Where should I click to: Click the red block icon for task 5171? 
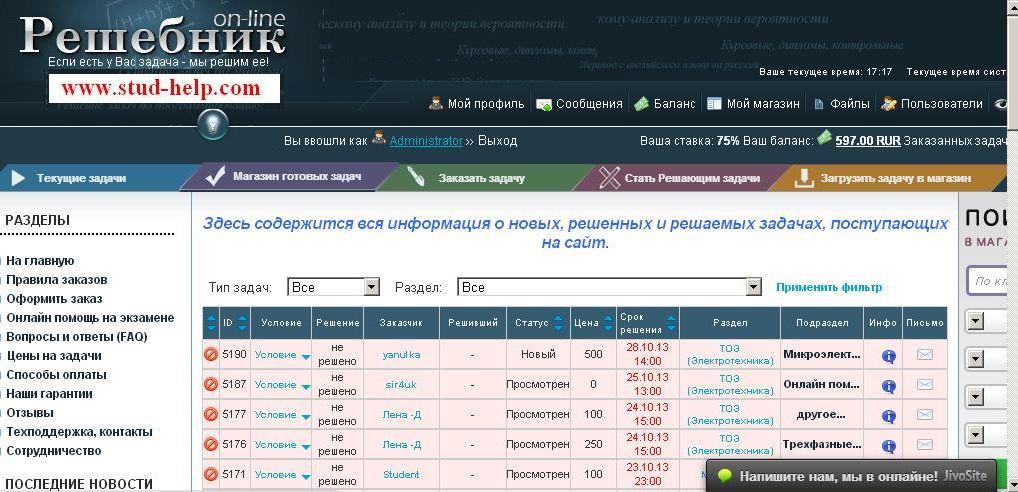coord(210,474)
